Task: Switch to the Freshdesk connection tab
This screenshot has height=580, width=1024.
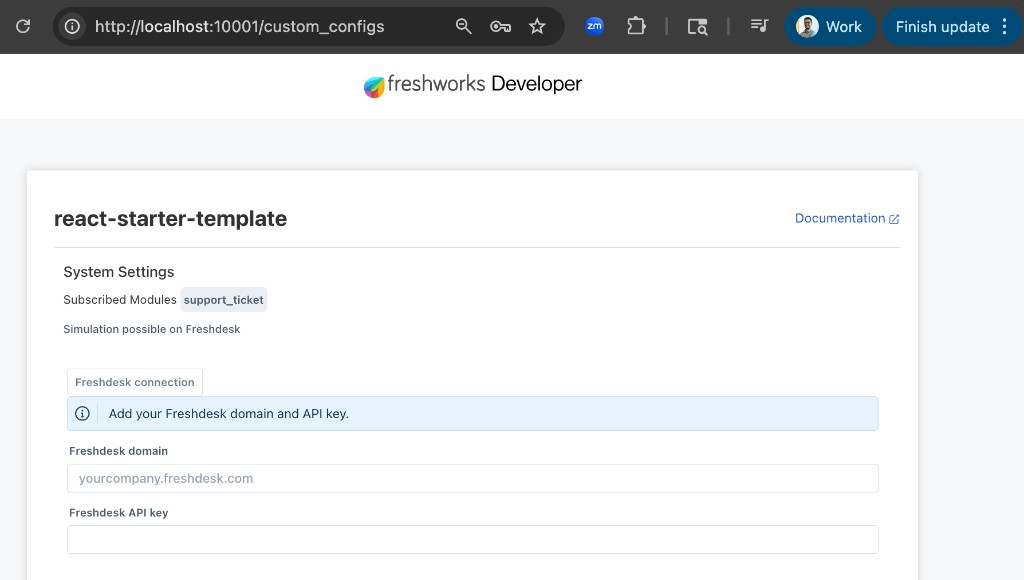Action: [x=134, y=381]
